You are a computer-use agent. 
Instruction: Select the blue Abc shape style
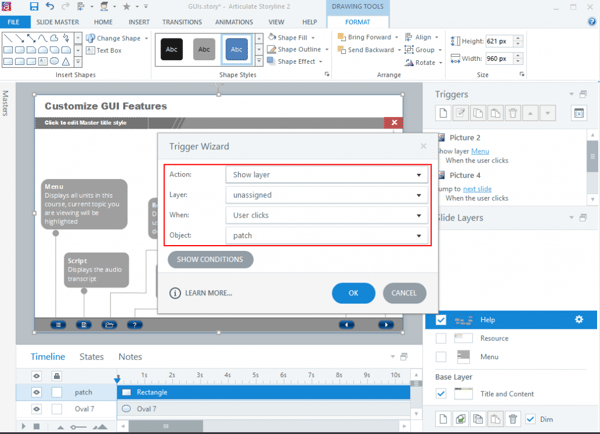point(236,49)
